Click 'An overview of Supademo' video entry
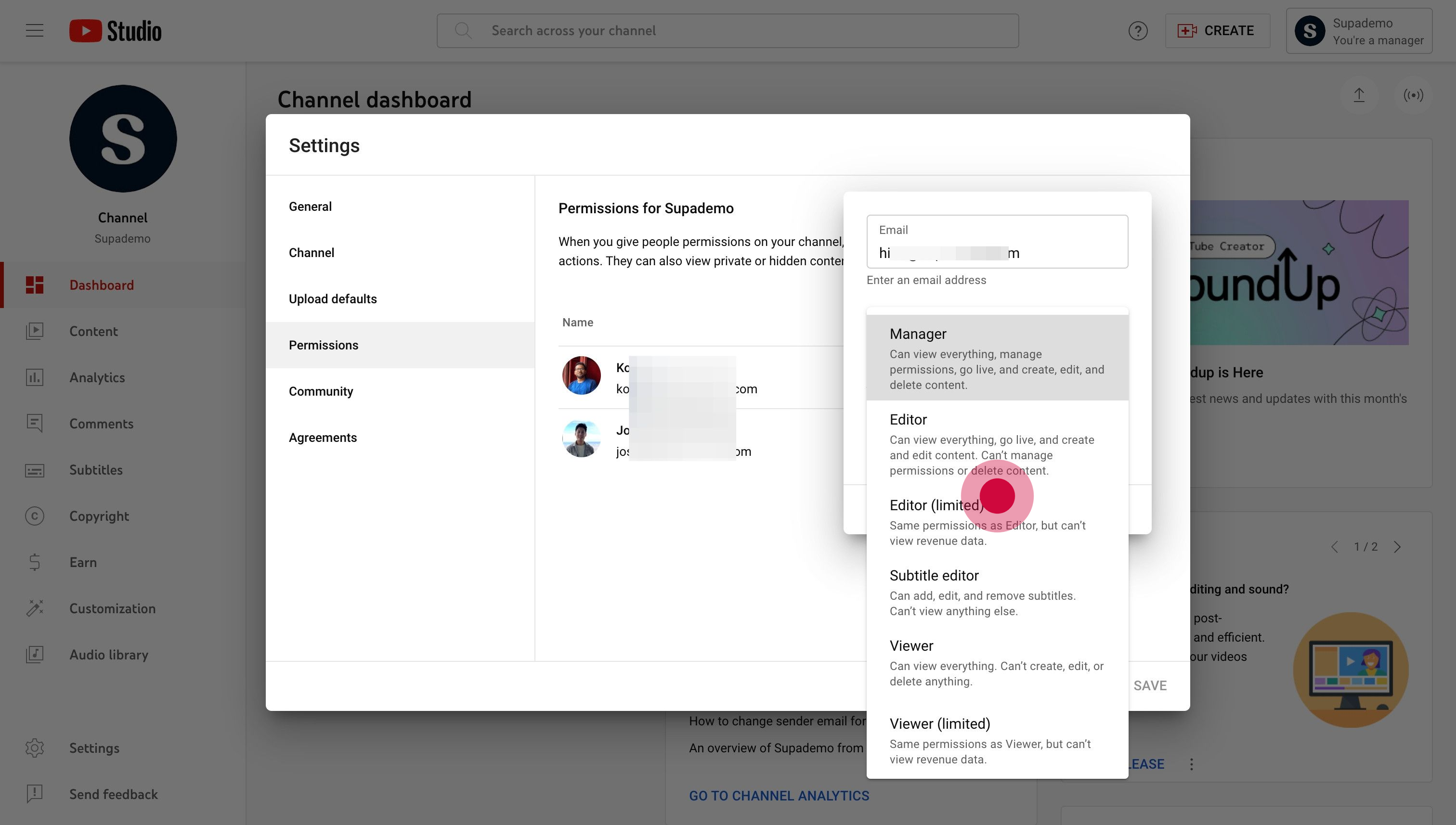 click(776, 748)
